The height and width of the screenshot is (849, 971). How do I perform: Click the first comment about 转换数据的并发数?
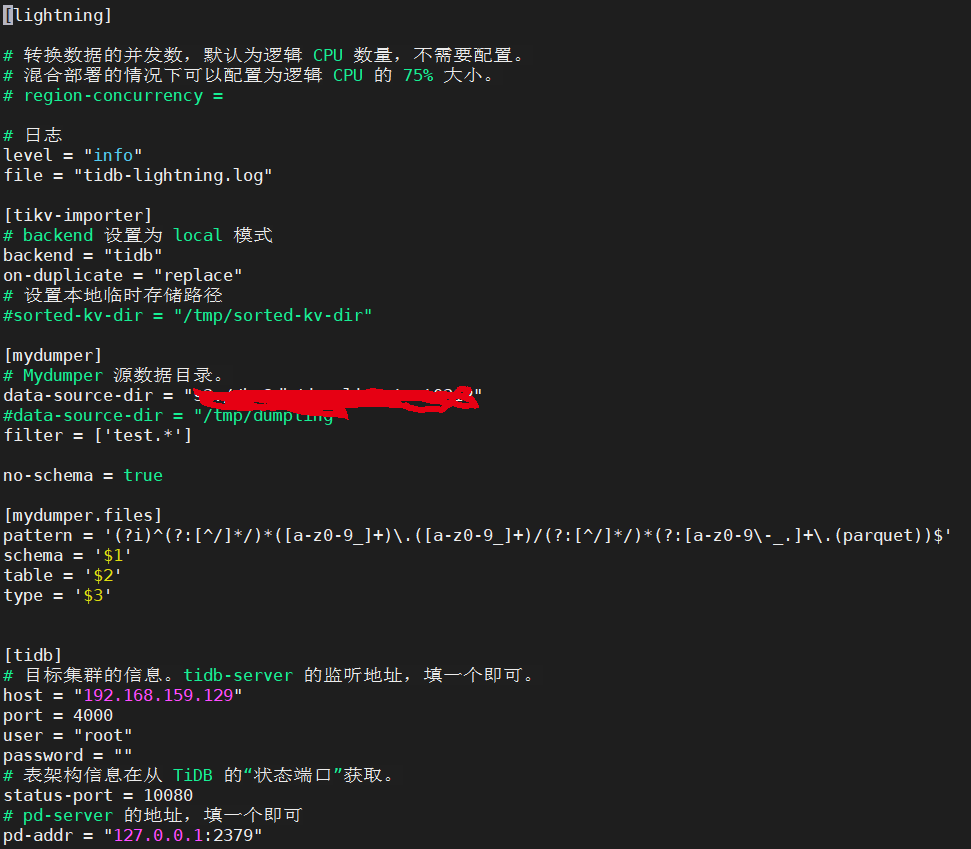264,56
